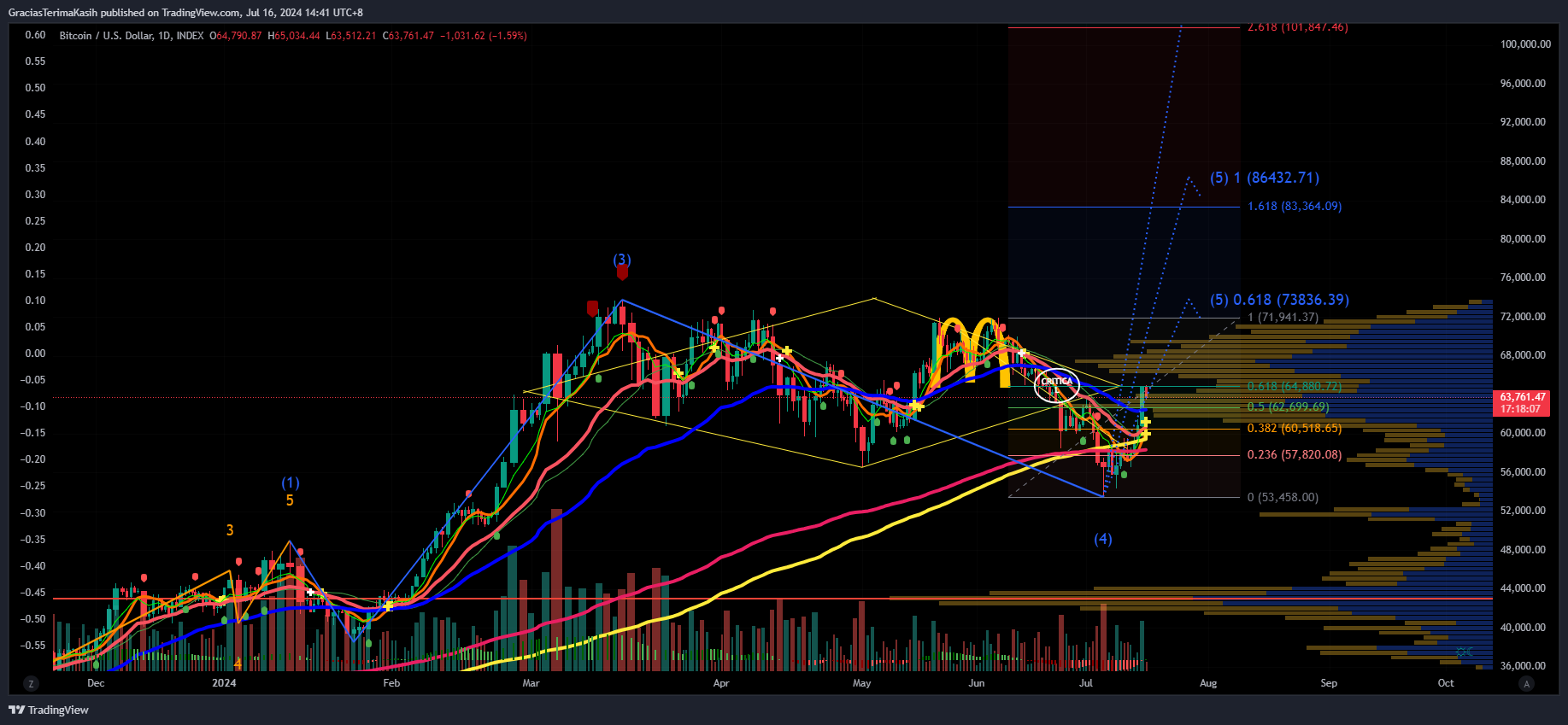Click the Z timezone icon on time axis

(31, 683)
